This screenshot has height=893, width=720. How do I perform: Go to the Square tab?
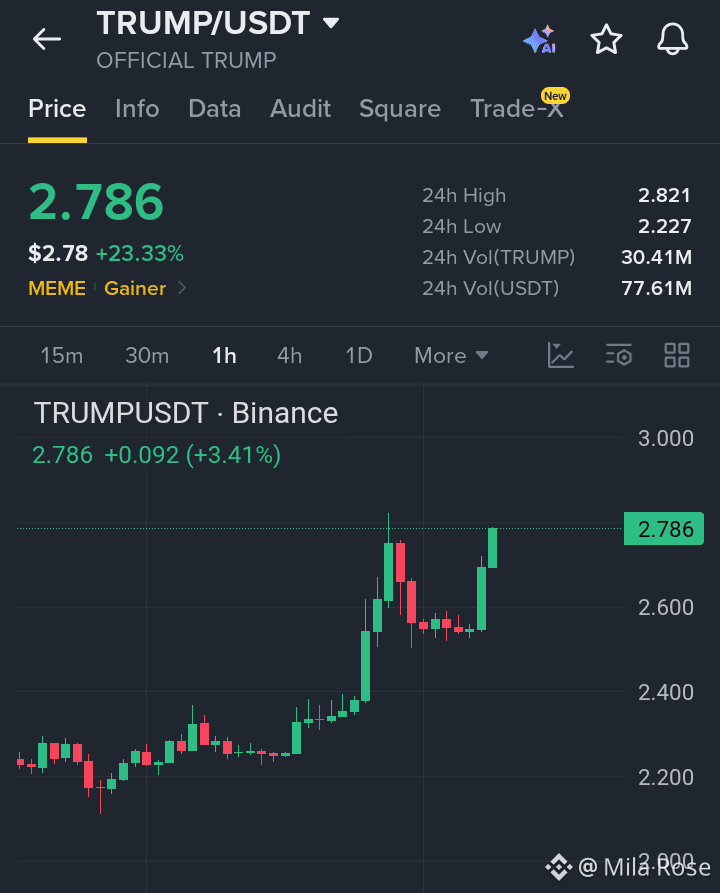(400, 109)
